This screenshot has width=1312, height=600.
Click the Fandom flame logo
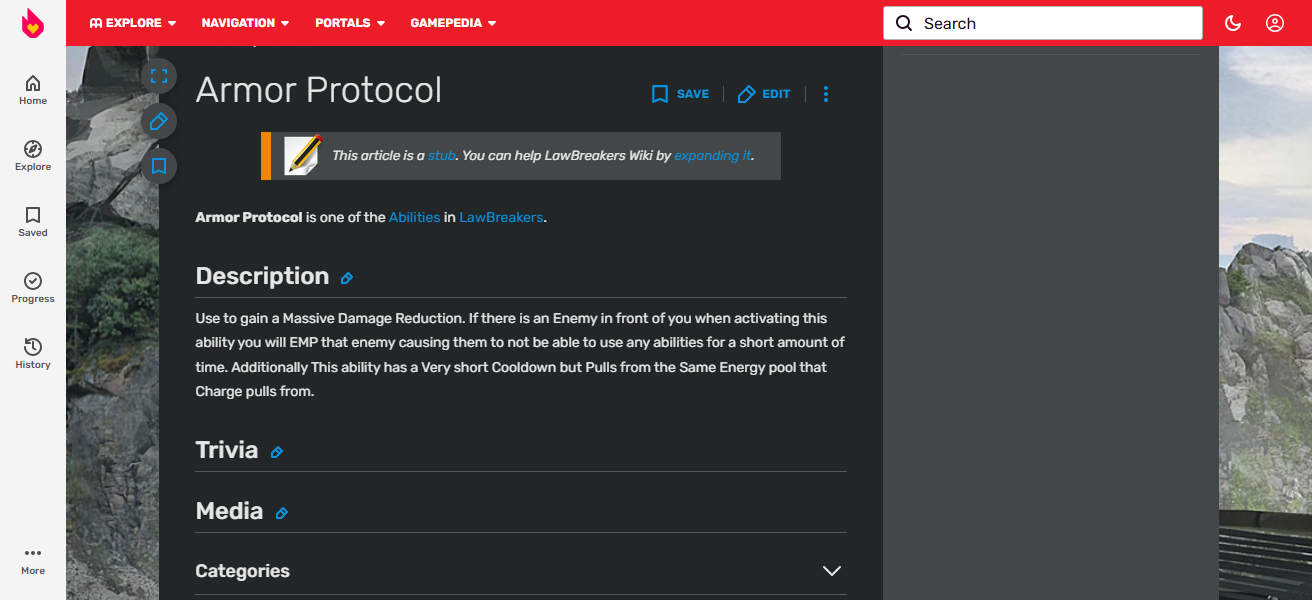[33, 23]
